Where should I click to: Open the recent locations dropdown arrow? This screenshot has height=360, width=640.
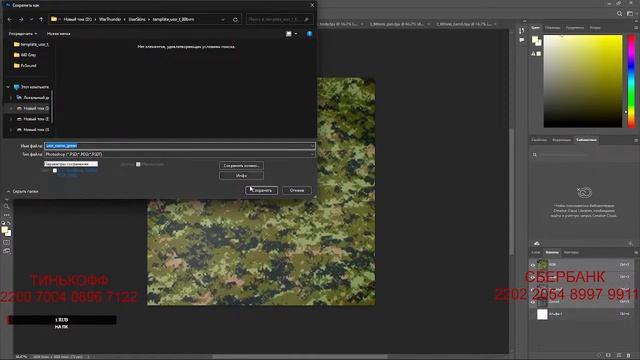click(31, 19)
